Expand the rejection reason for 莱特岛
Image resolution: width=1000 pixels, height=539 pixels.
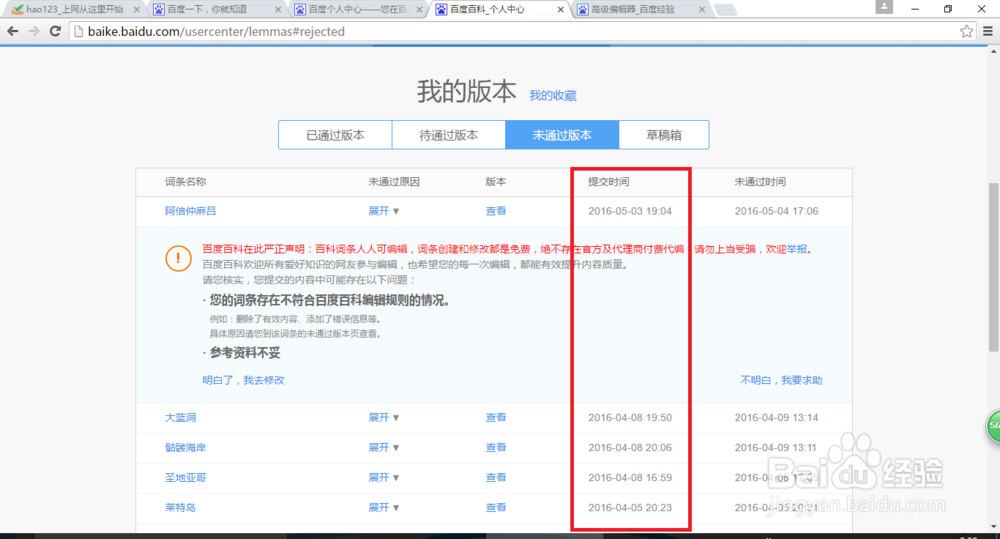pyautogui.click(x=383, y=508)
